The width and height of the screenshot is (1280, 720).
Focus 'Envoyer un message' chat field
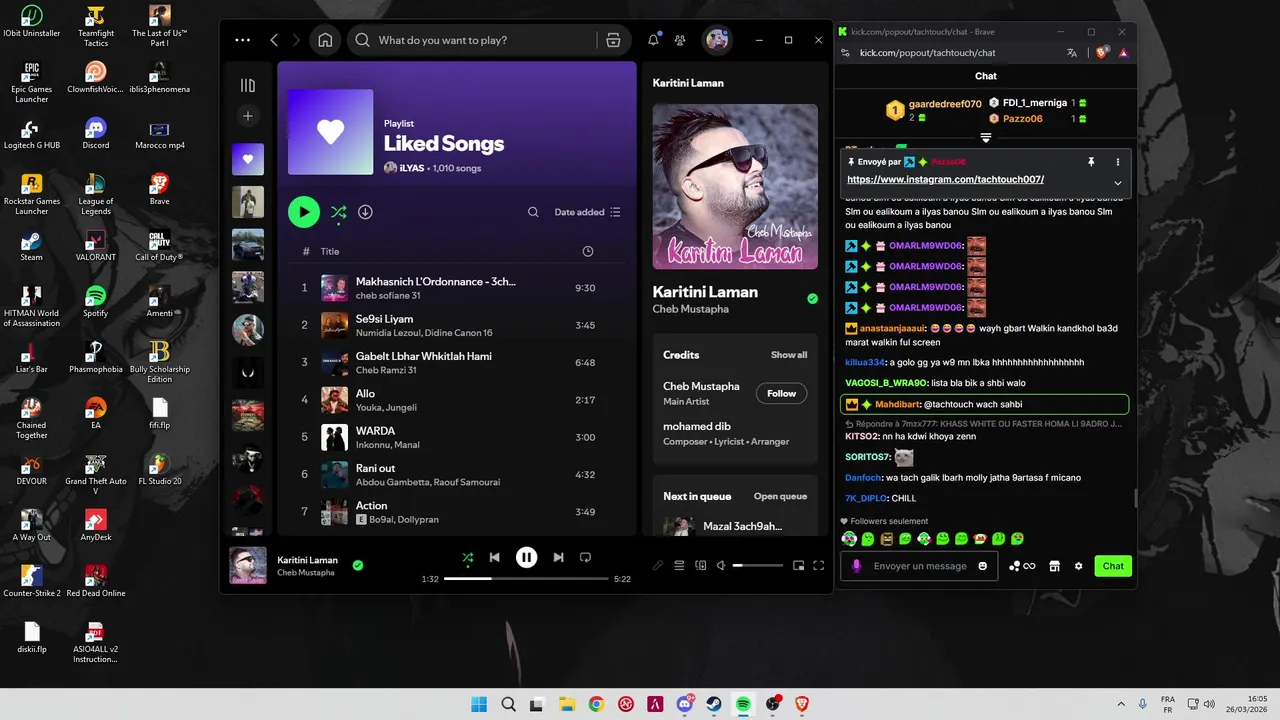920,566
